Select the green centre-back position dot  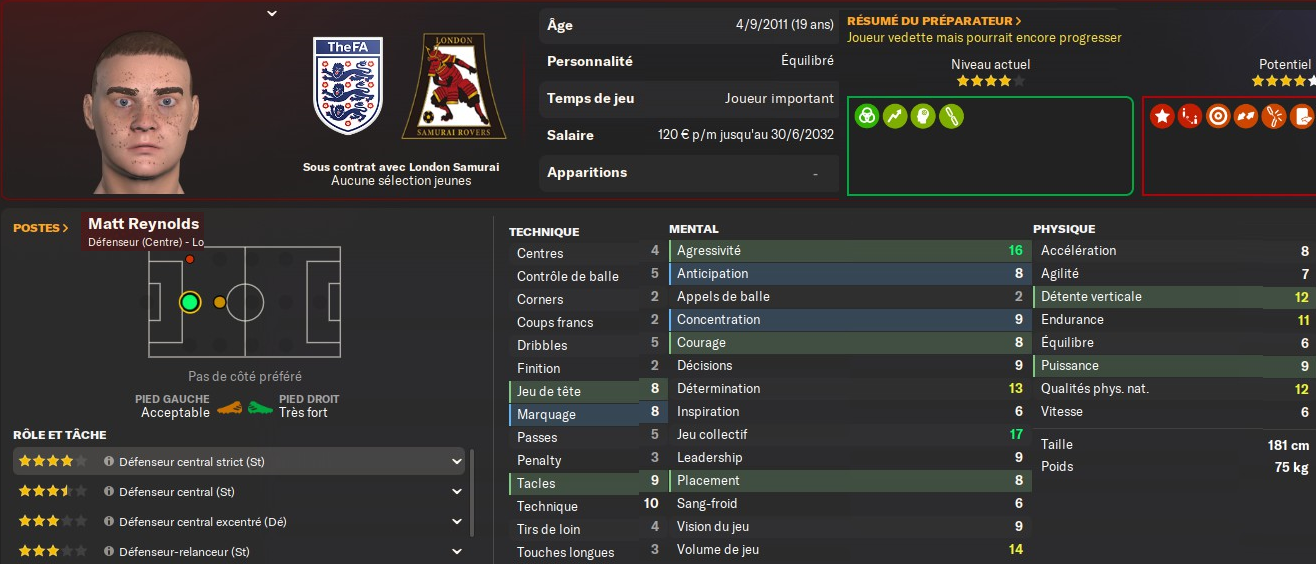tap(189, 302)
